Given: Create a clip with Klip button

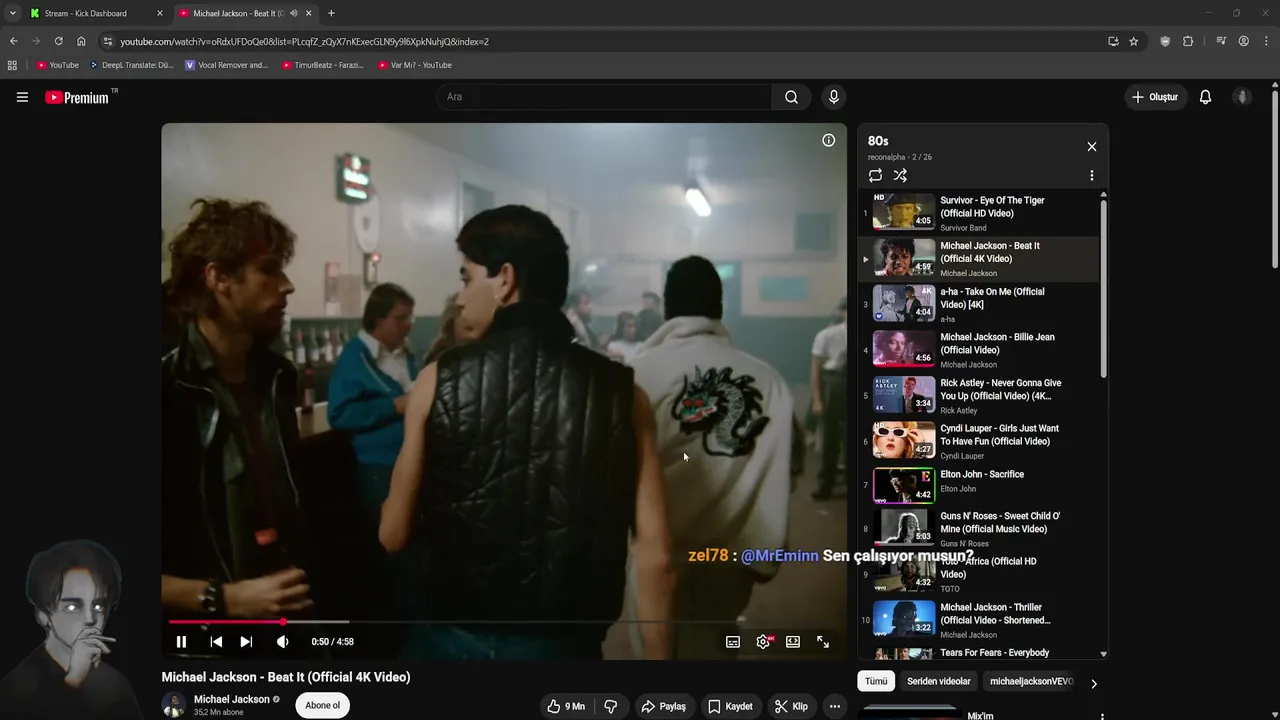Looking at the screenshot, I should [x=791, y=706].
